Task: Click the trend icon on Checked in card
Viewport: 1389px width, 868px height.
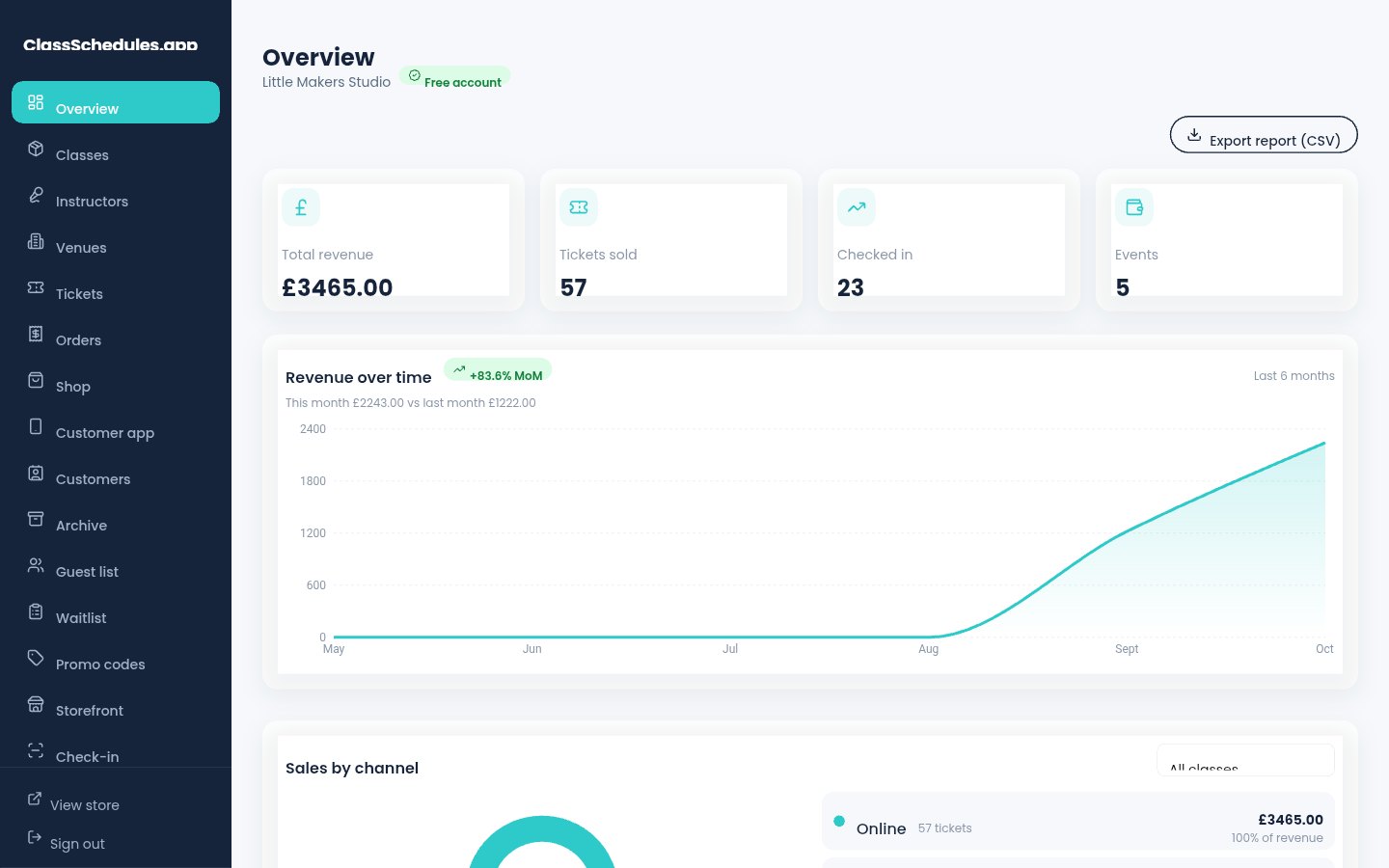Action: tap(857, 207)
